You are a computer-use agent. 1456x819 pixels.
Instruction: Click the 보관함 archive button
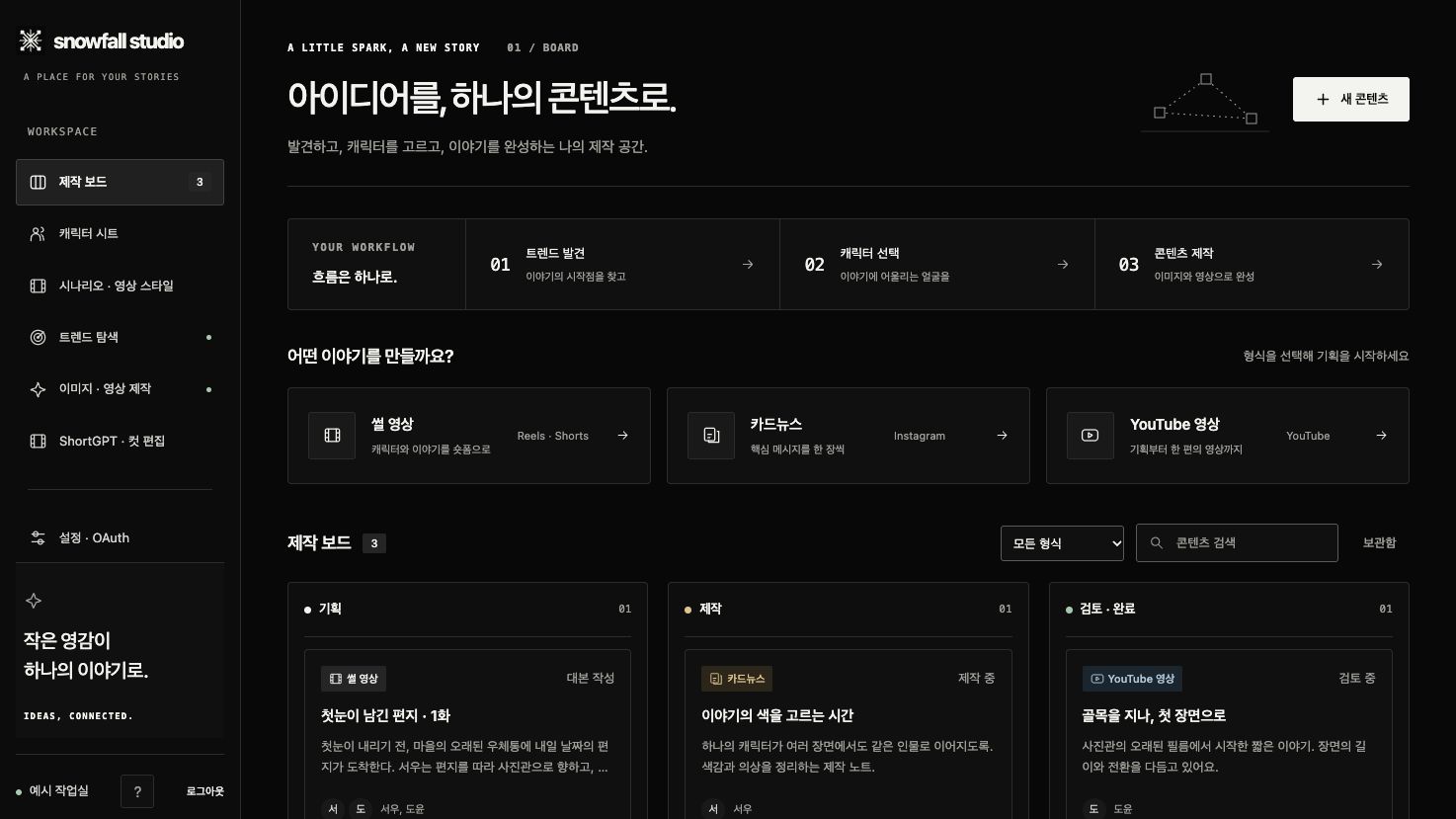(1379, 543)
